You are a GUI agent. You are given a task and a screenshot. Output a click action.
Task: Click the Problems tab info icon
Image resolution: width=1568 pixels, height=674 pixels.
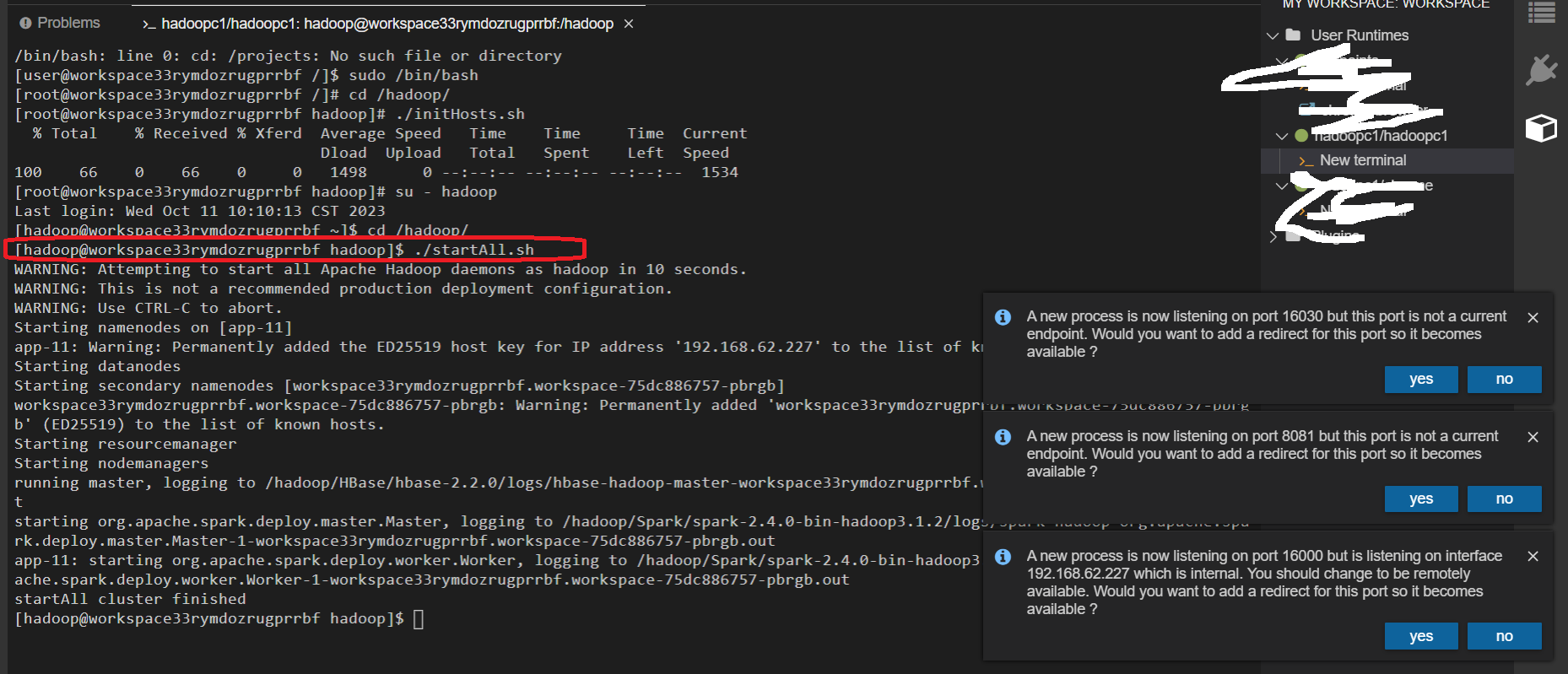point(25,23)
